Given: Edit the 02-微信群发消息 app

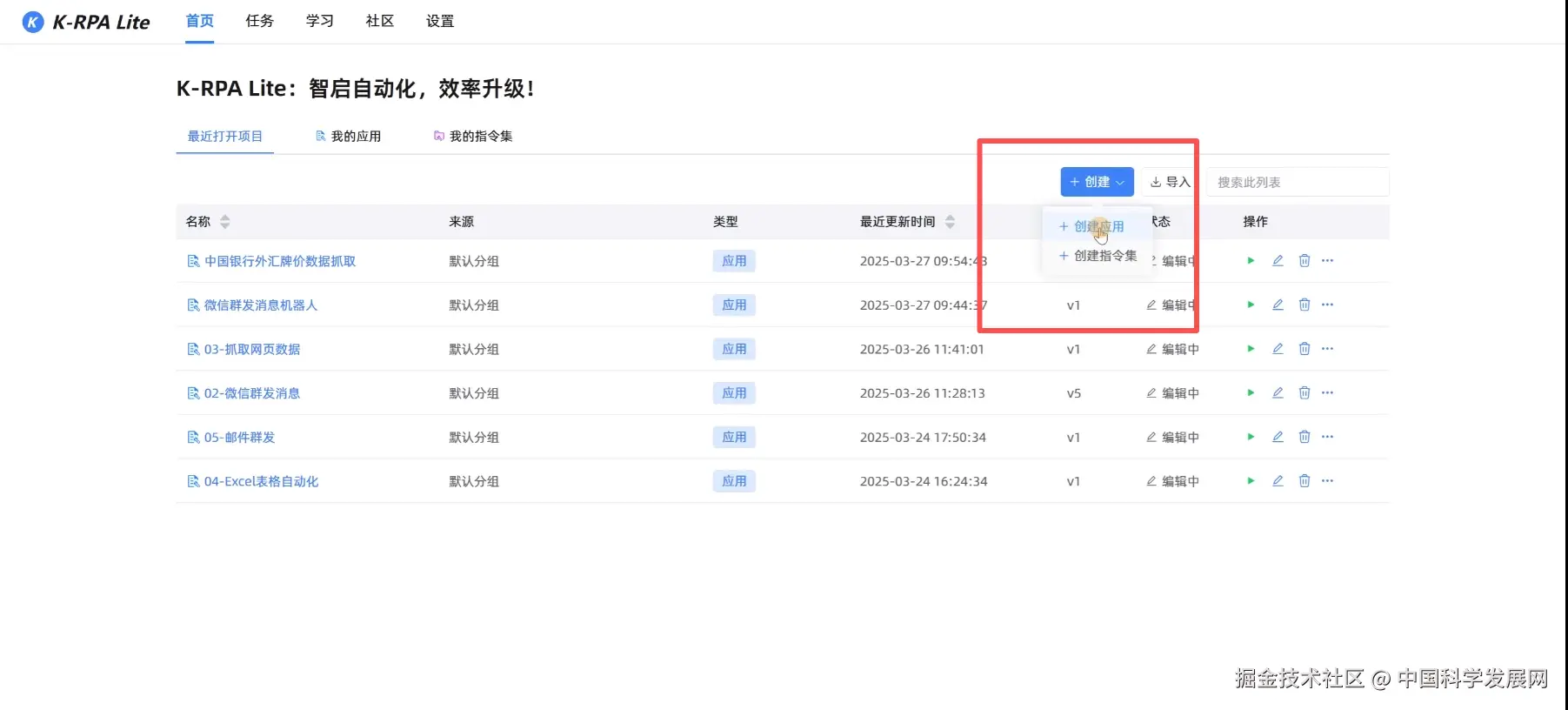Looking at the screenshot, I should click(x=1278, y=392).
